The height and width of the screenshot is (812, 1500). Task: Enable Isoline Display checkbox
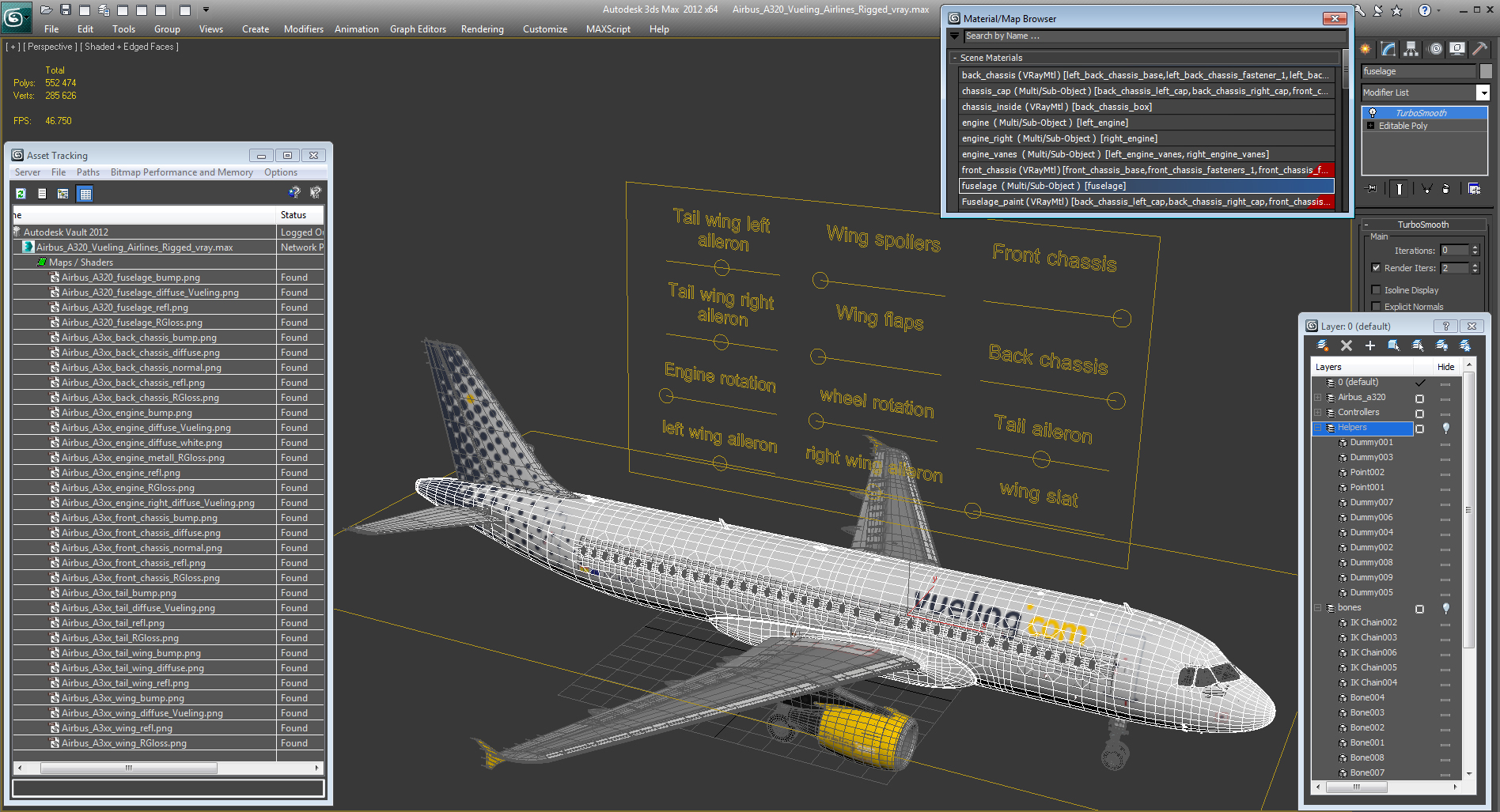(x=1377, y=290)
